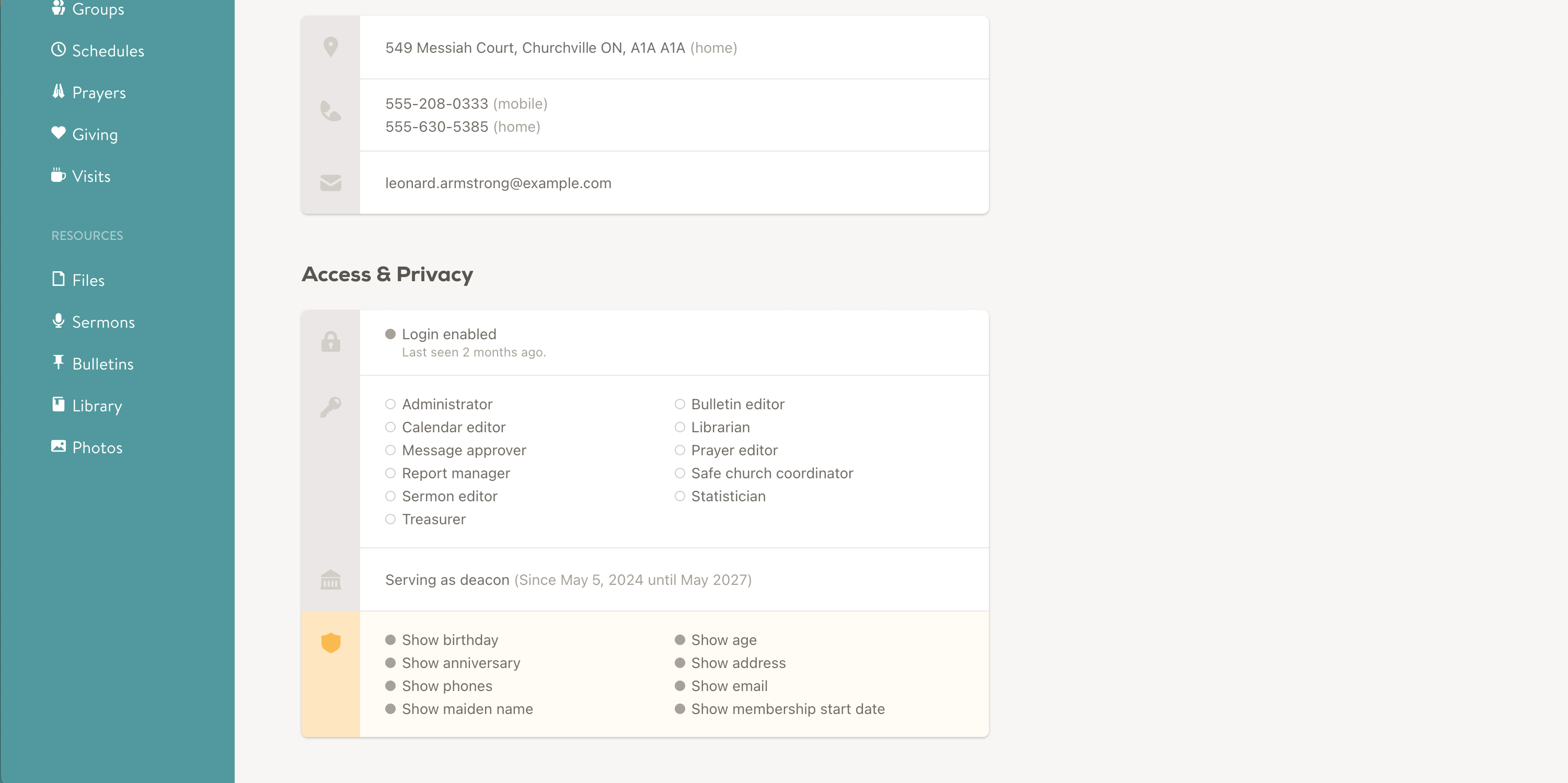
Task: Click the Schedules clock icon
Action: 59,49
